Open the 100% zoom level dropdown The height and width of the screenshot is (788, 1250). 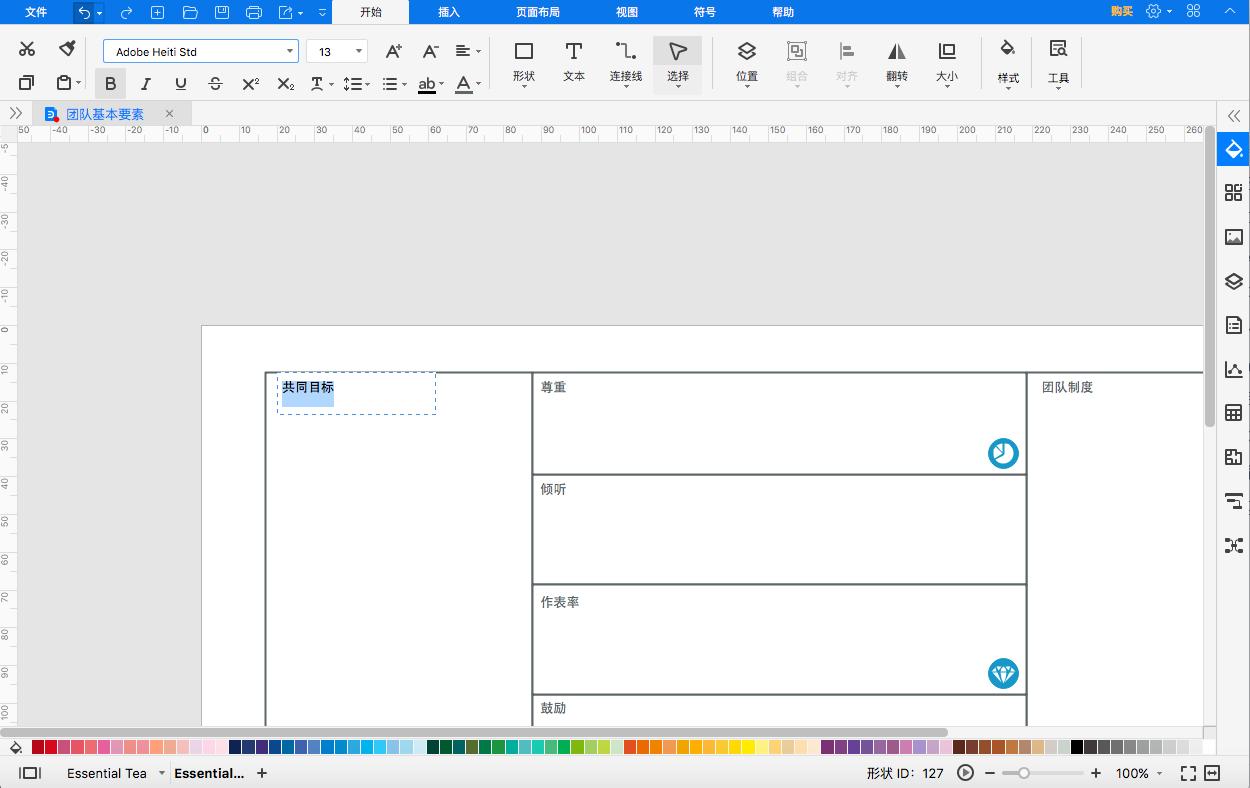(x=1138, y=773)
